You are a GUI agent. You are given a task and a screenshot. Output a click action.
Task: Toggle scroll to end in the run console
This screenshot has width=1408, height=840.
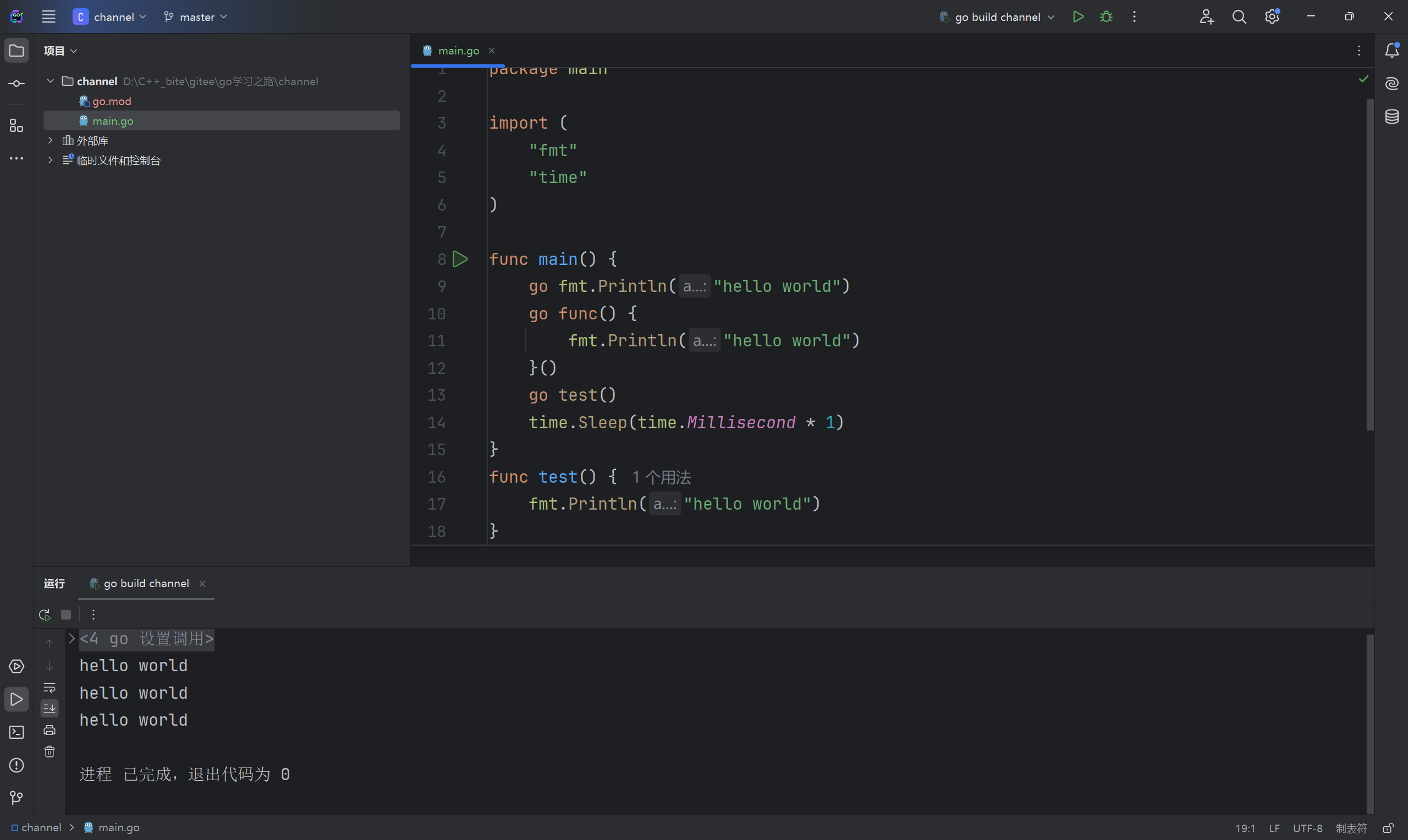pyautogui.click(x=50, y=709)
